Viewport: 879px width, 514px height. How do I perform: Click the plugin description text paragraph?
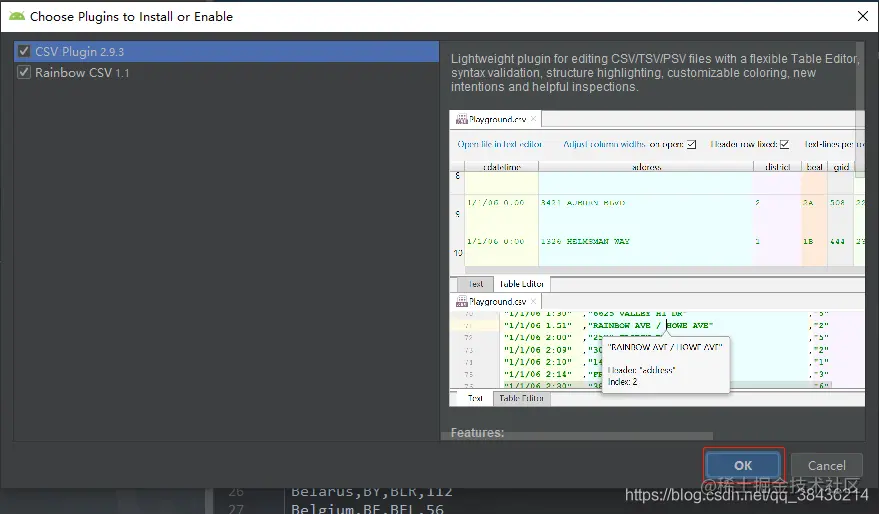tap(654, 73)
